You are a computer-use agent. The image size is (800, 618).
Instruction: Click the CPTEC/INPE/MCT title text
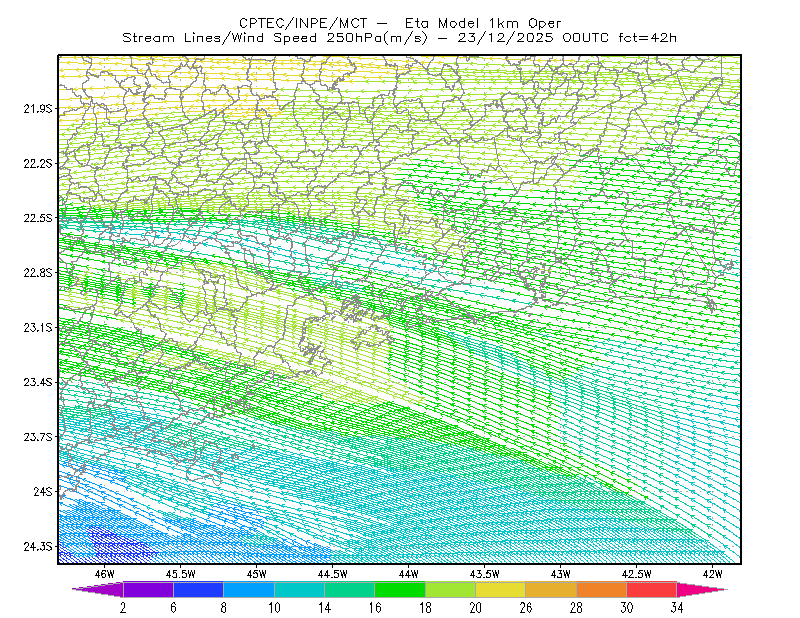click(x=303, y=23)
